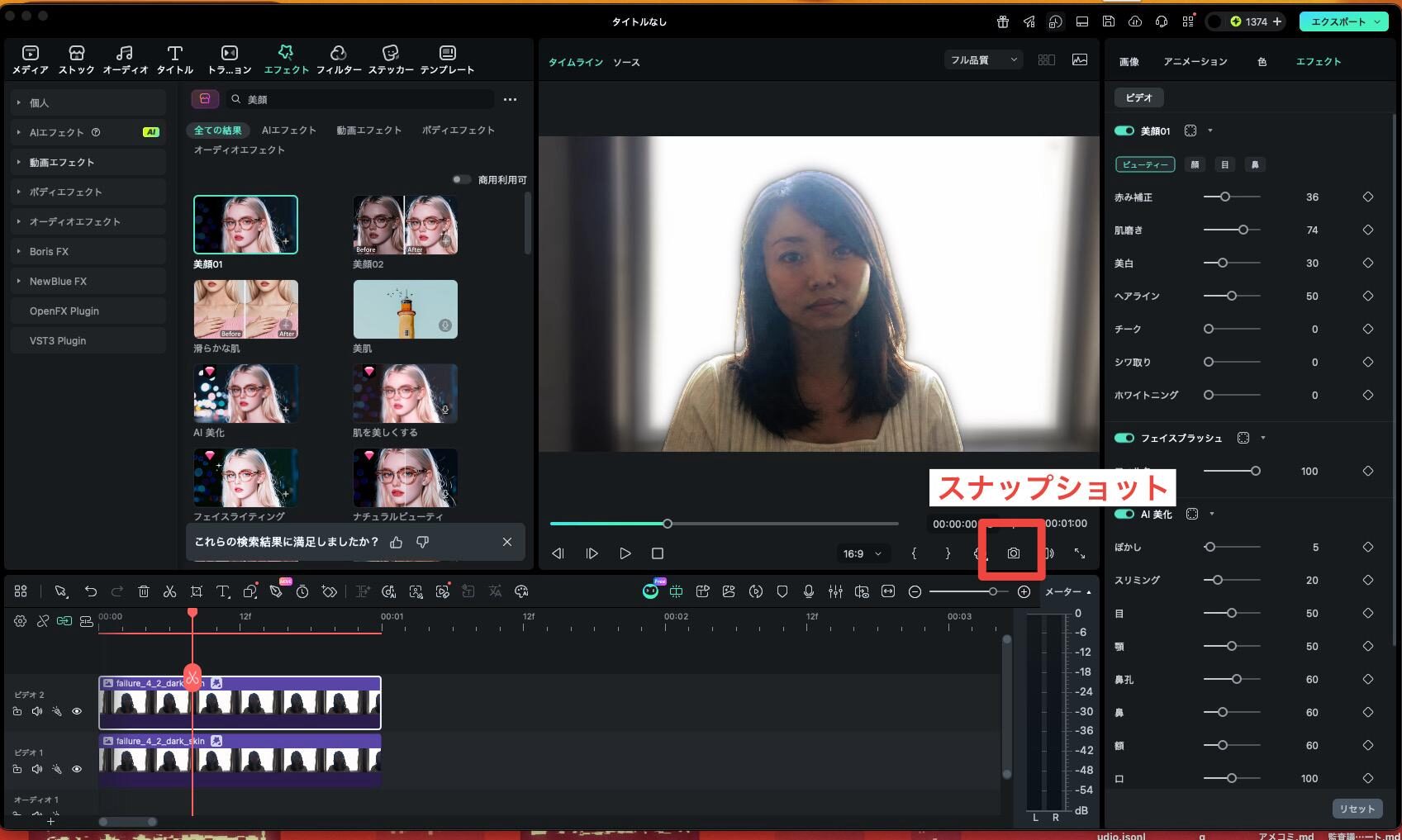Click the 全ての結果 filter chip
Image resolution: width=1402 pixels, height=840 pixels.
click(x=218, y=130)
